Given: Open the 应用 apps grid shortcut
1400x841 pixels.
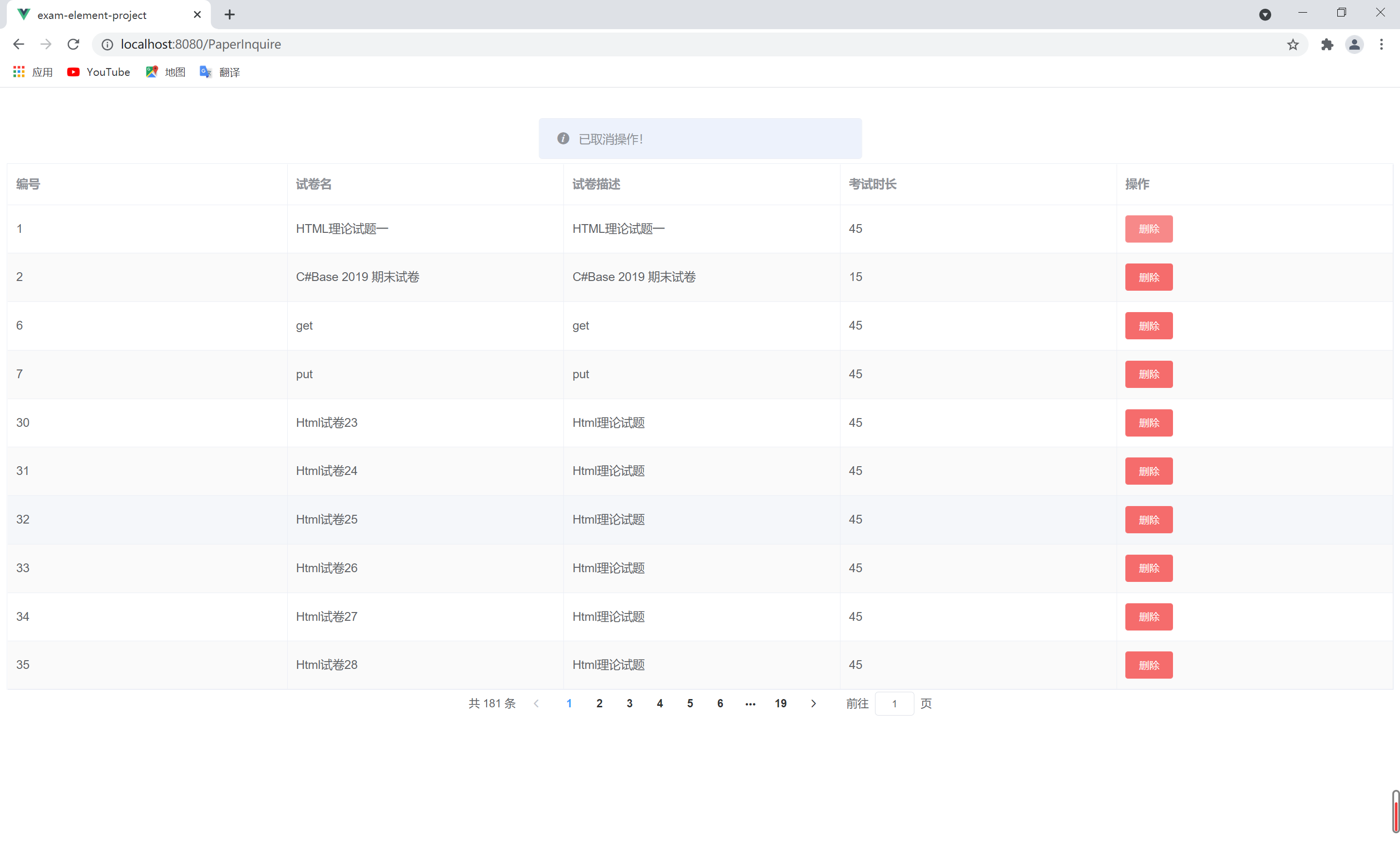Looking at the screenshot, I should [32, 72].
